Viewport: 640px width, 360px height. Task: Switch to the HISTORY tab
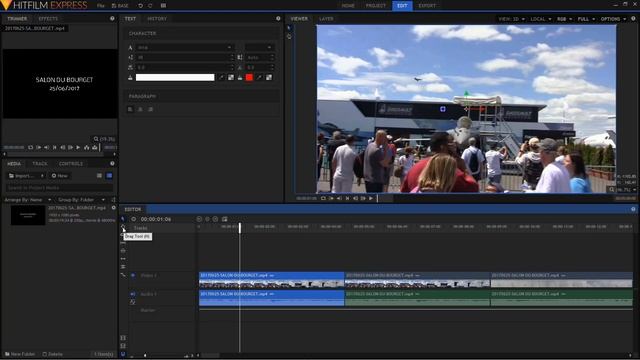point(157,19)
